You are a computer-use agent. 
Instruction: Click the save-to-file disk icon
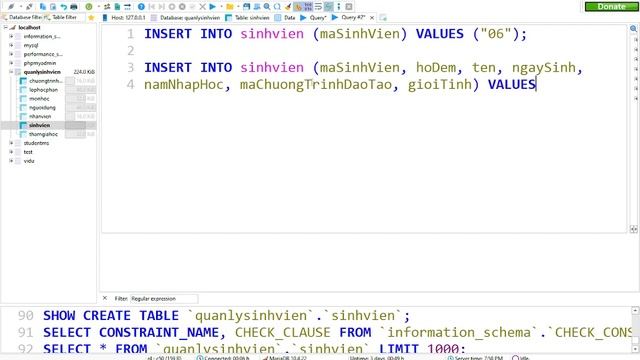pyautogui.click(x=247, y=7)
